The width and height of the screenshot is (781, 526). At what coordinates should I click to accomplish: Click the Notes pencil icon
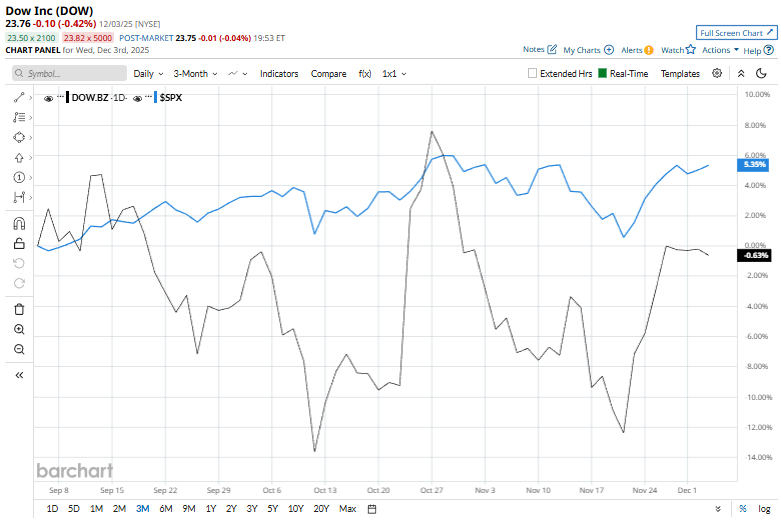tap(552, 49)
